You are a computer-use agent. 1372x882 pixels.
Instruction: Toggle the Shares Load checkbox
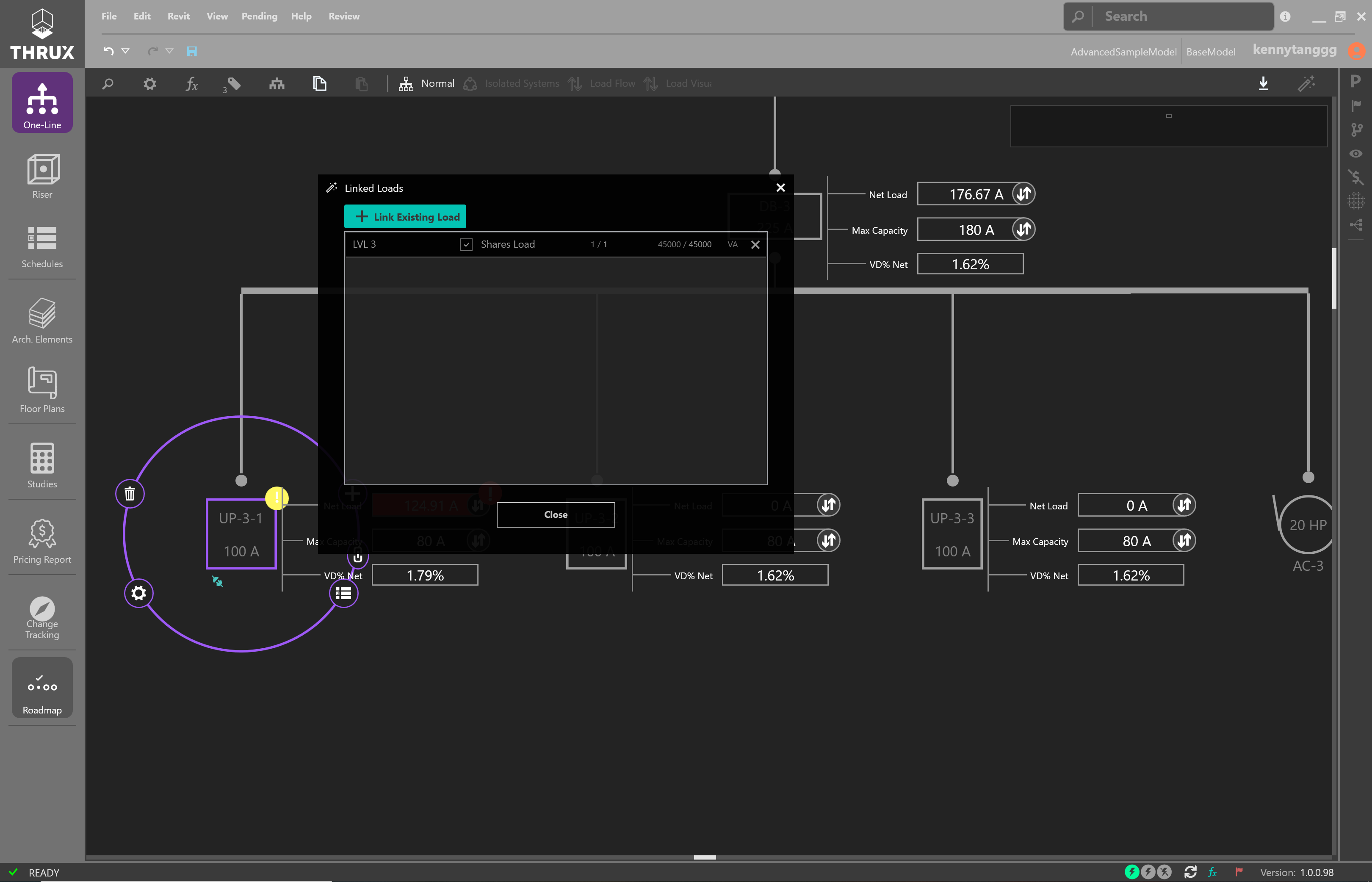pyautogui.click(x=466, y=245)
